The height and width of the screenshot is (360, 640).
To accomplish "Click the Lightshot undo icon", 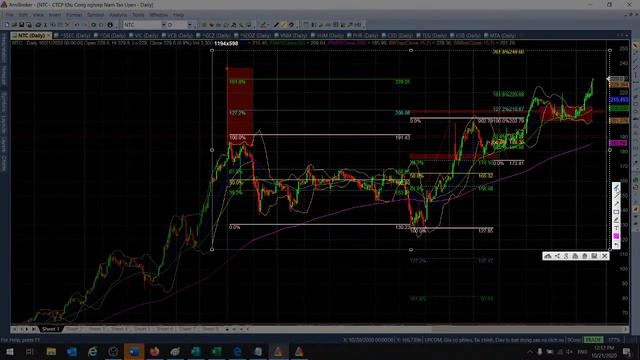I will [616, 244].
